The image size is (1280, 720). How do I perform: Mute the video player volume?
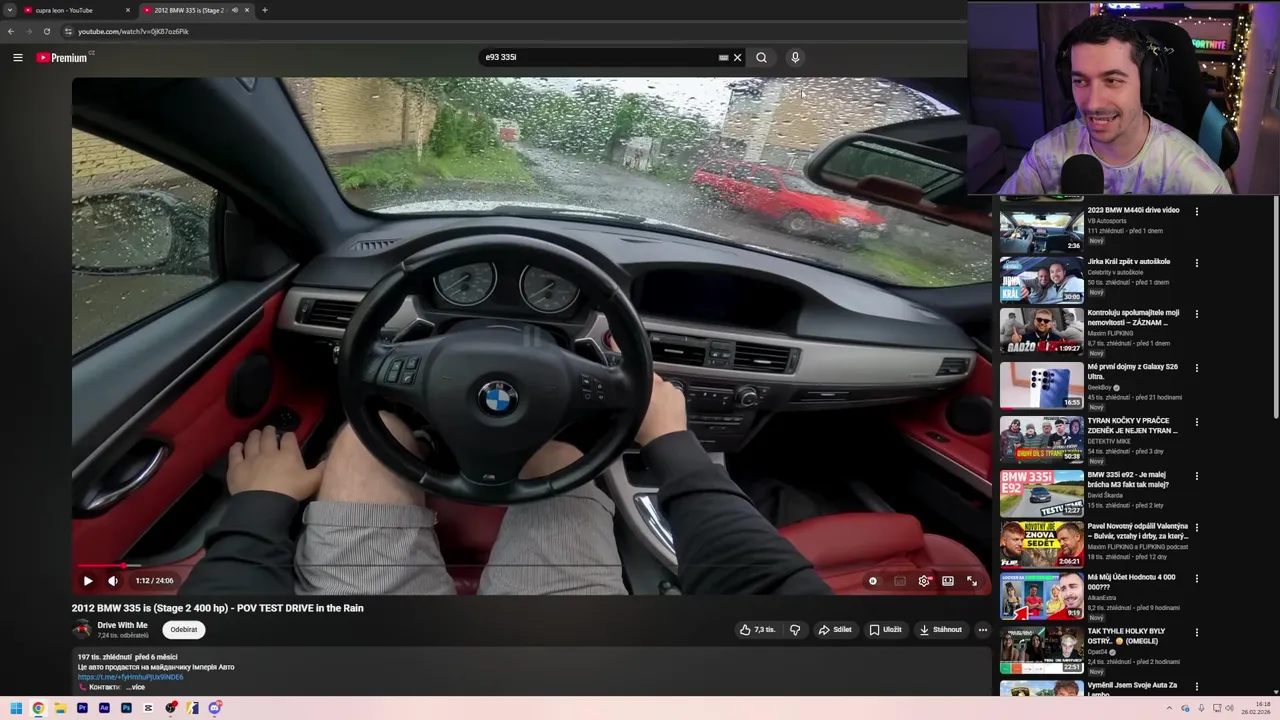113,581
